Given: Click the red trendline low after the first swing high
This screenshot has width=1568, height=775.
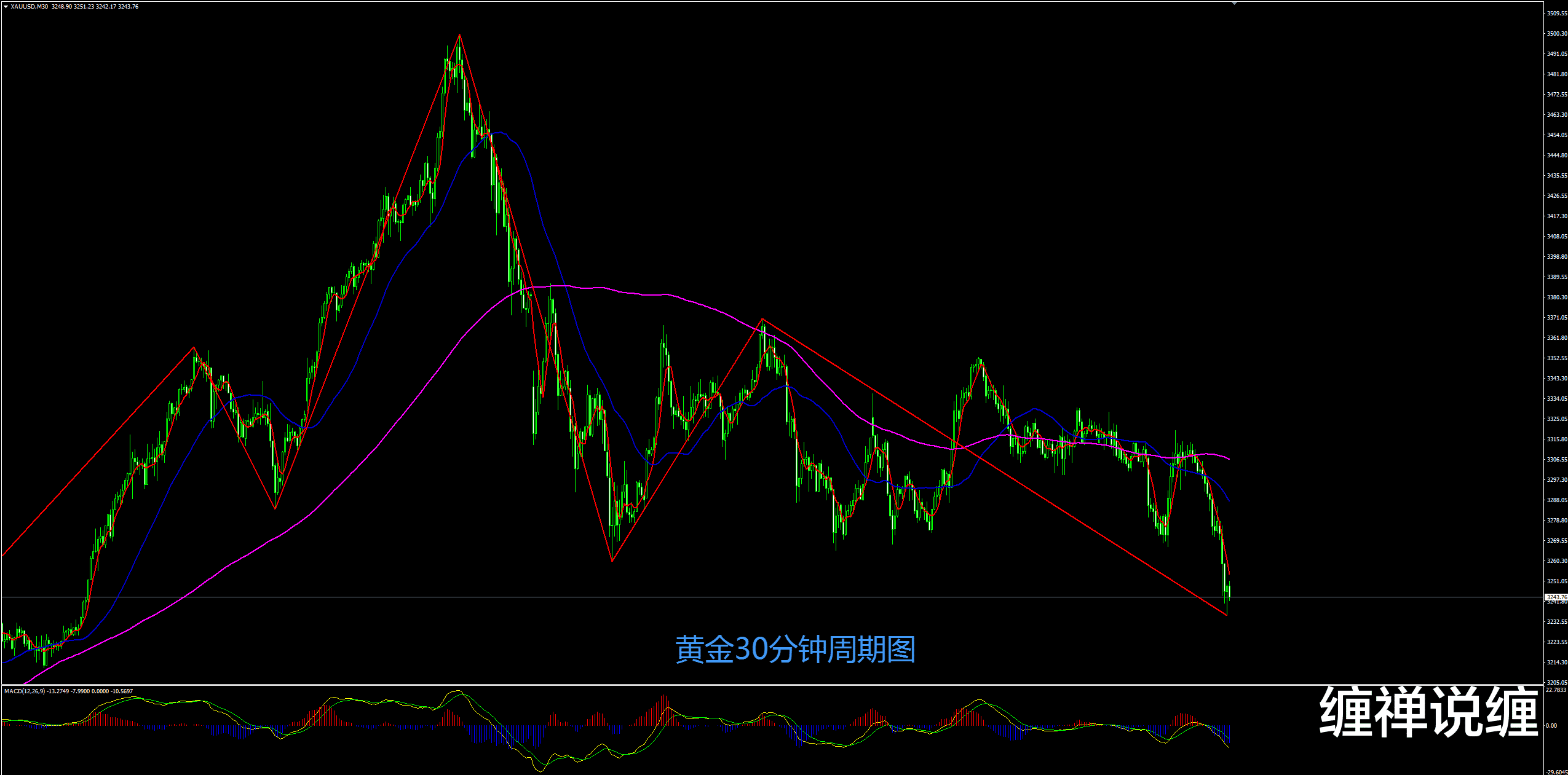Looking at the screenshot, I should click(275, 509).
